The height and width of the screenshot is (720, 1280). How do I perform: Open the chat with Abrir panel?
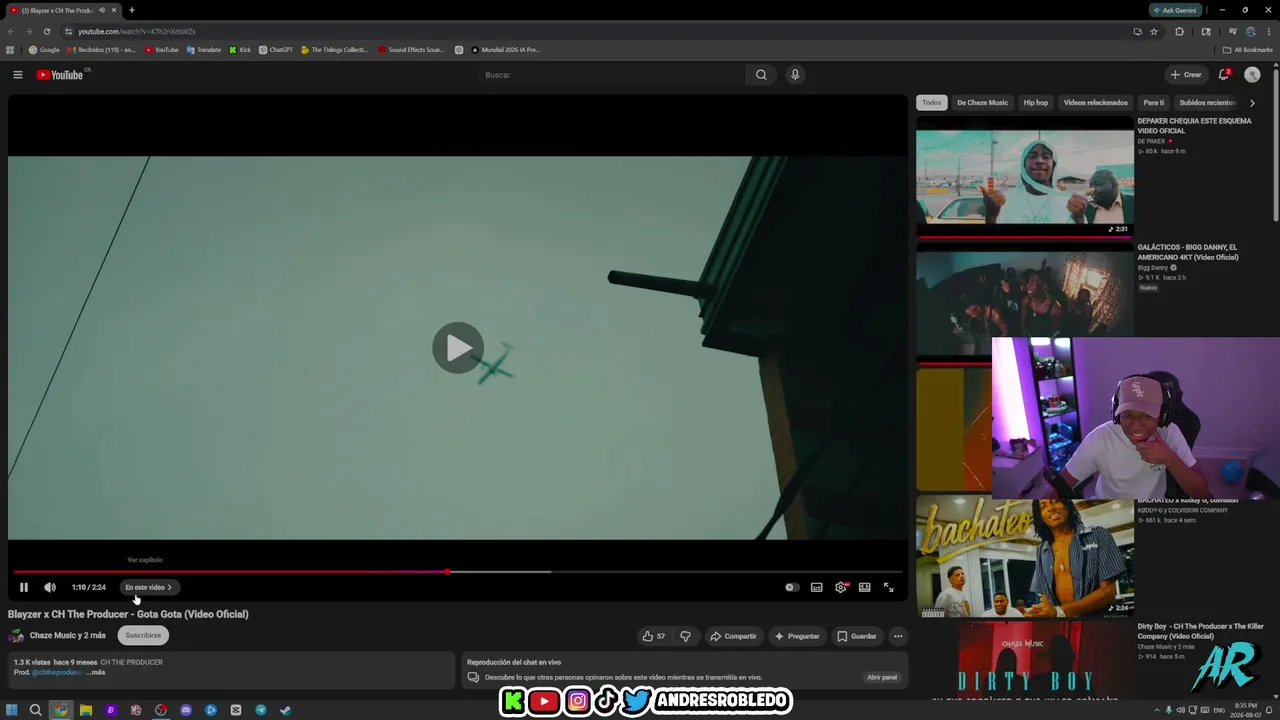click(882, 677)
